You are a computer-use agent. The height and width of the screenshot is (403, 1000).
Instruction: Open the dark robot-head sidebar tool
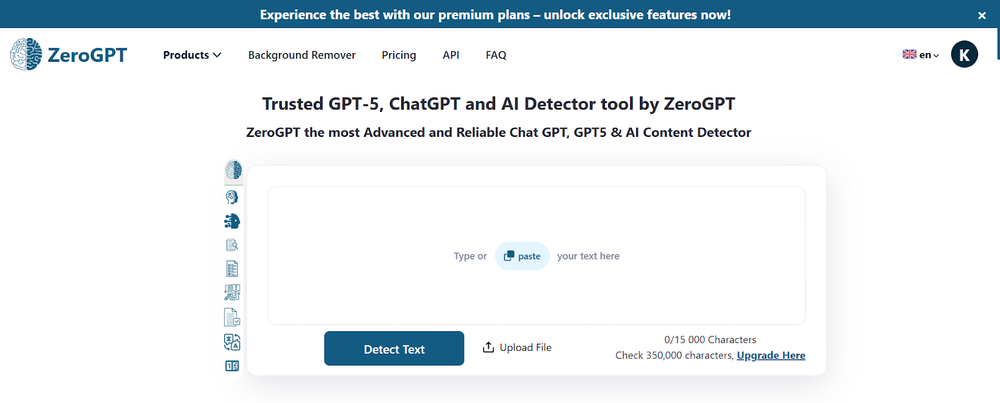(x=232, y=221)
